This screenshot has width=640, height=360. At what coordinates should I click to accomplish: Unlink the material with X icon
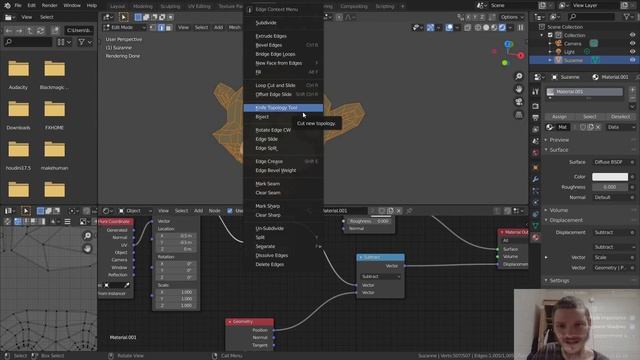[x=598, y=127]
